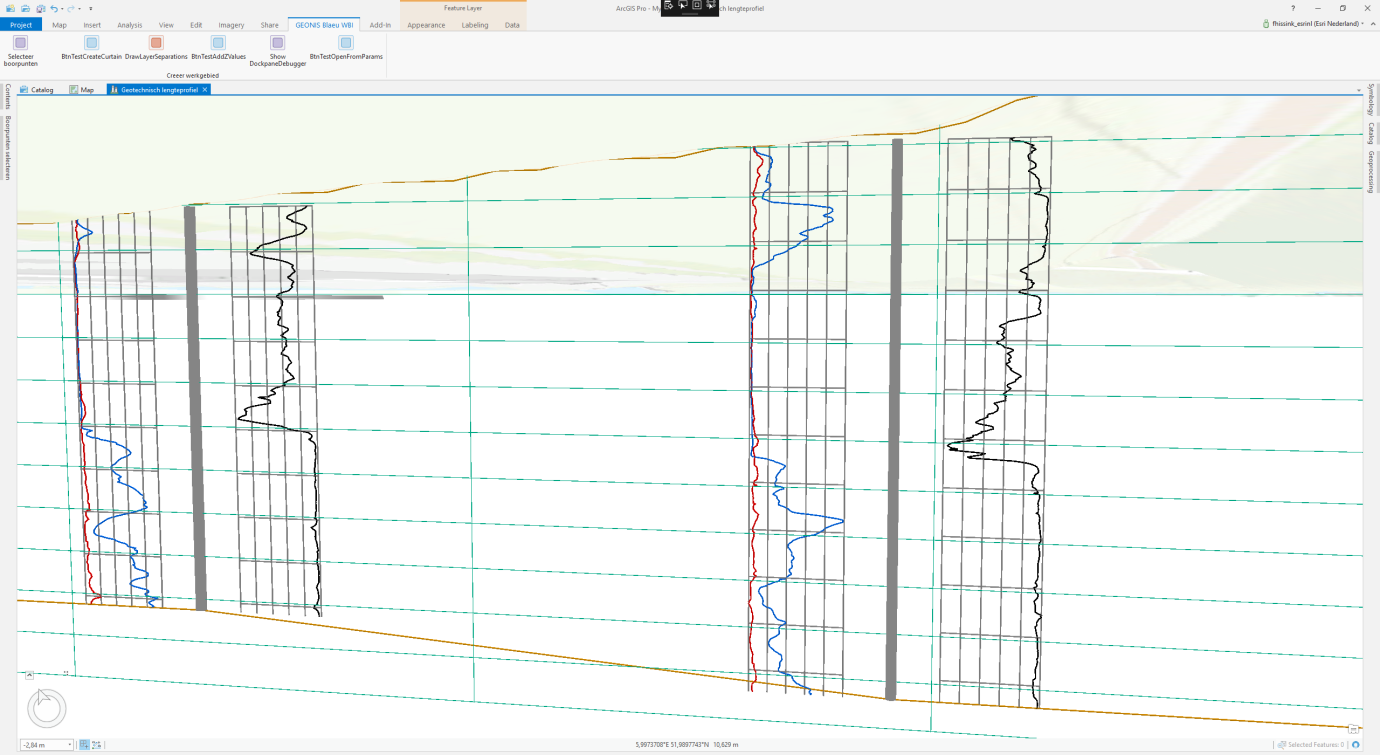The height and width of the screenshot is (755, 1380).
Task: Open the Catalog pane on right edge
Action: [1371, 133]
